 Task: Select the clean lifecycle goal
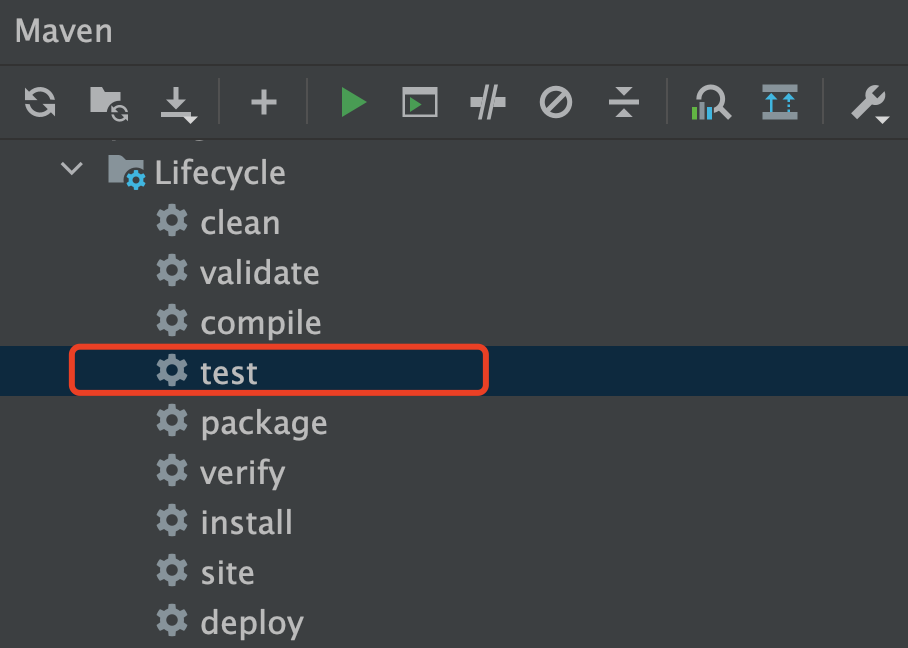click(x=240, y=223)
